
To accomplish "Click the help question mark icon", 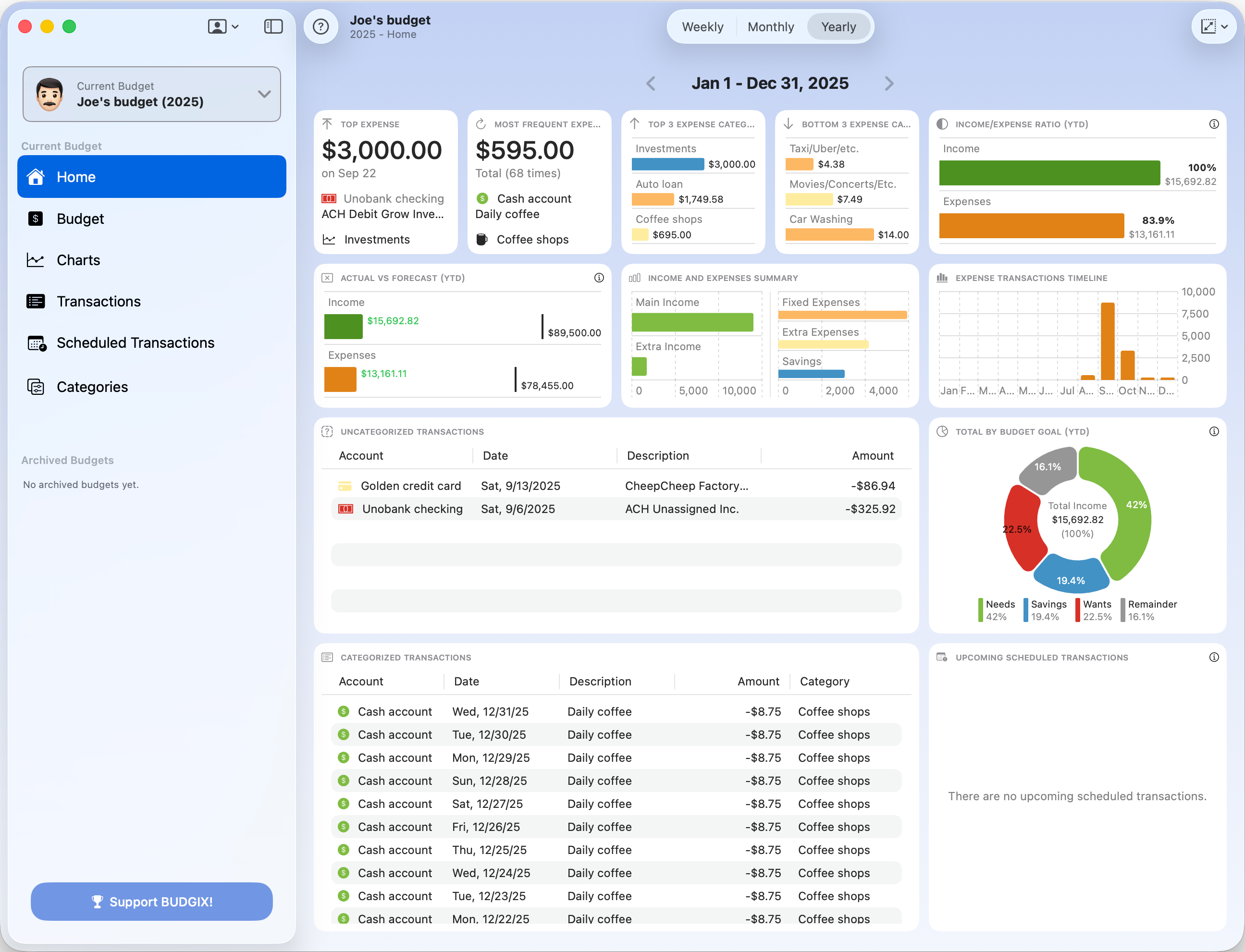I will [x=321, y=26].
